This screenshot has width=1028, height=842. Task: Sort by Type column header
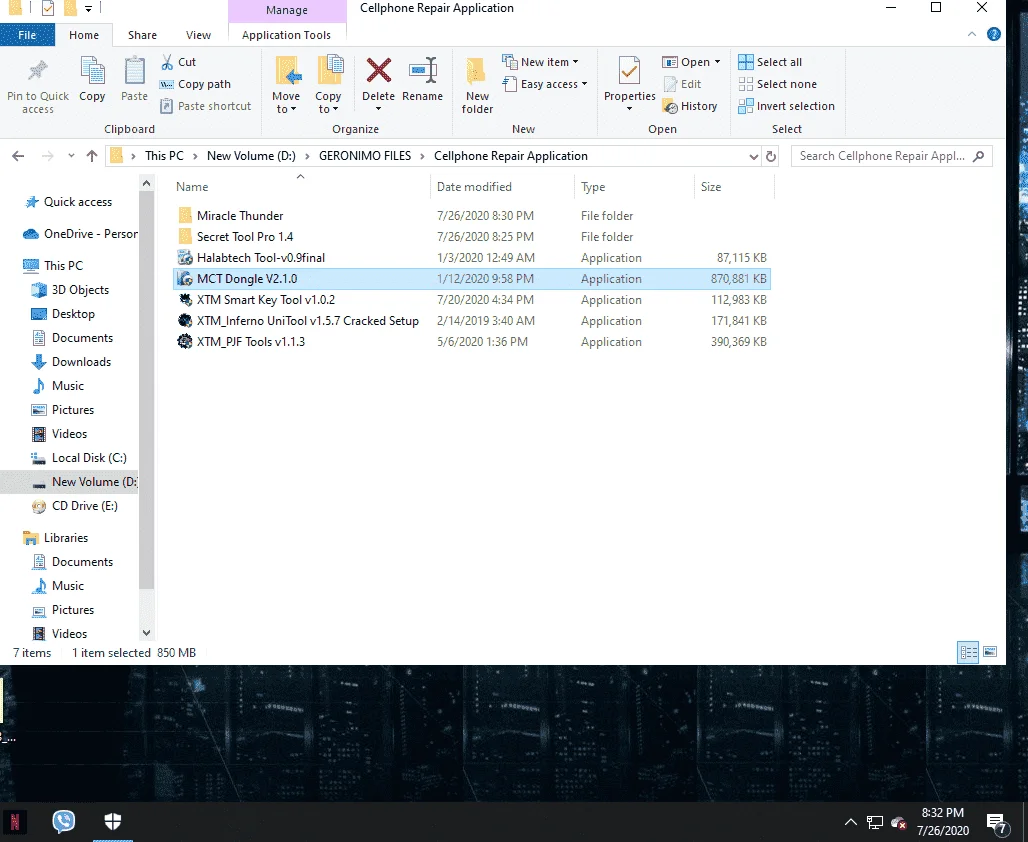click(x=593, y=187)
